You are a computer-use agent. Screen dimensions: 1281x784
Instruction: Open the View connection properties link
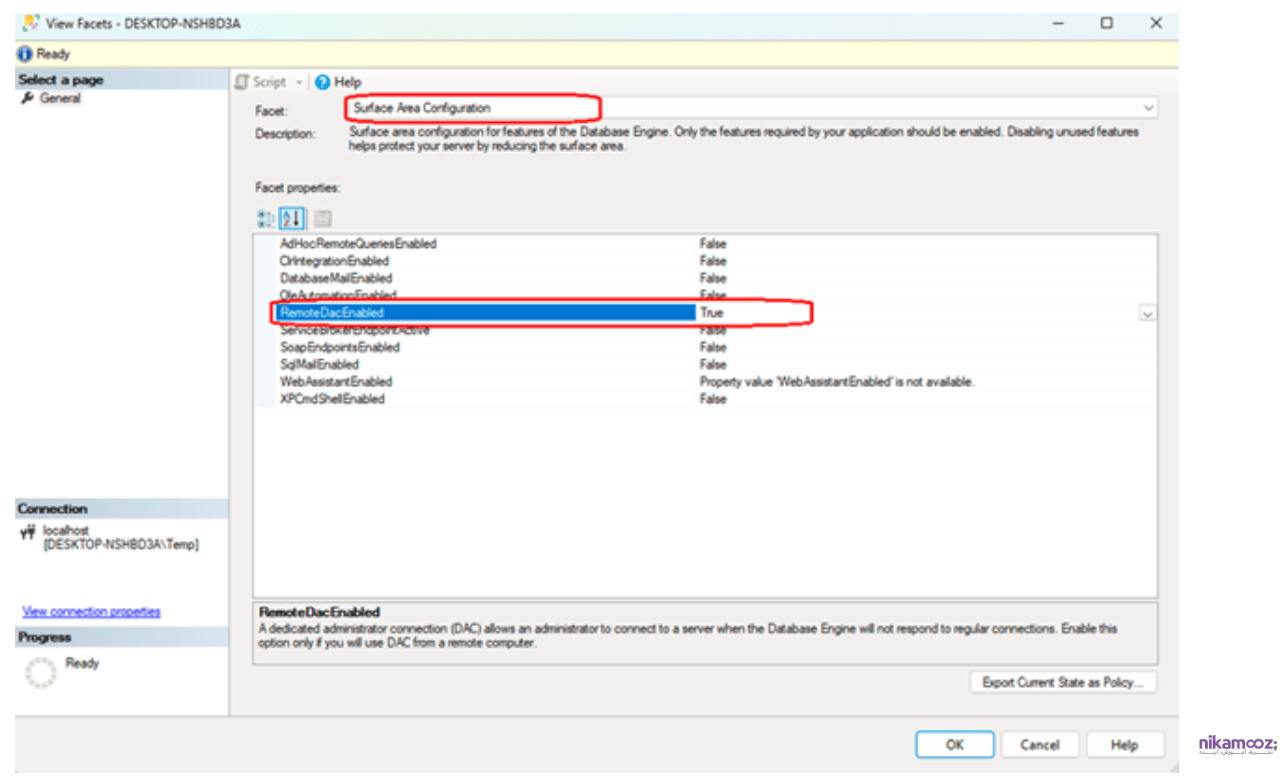(x=91, y=611)
